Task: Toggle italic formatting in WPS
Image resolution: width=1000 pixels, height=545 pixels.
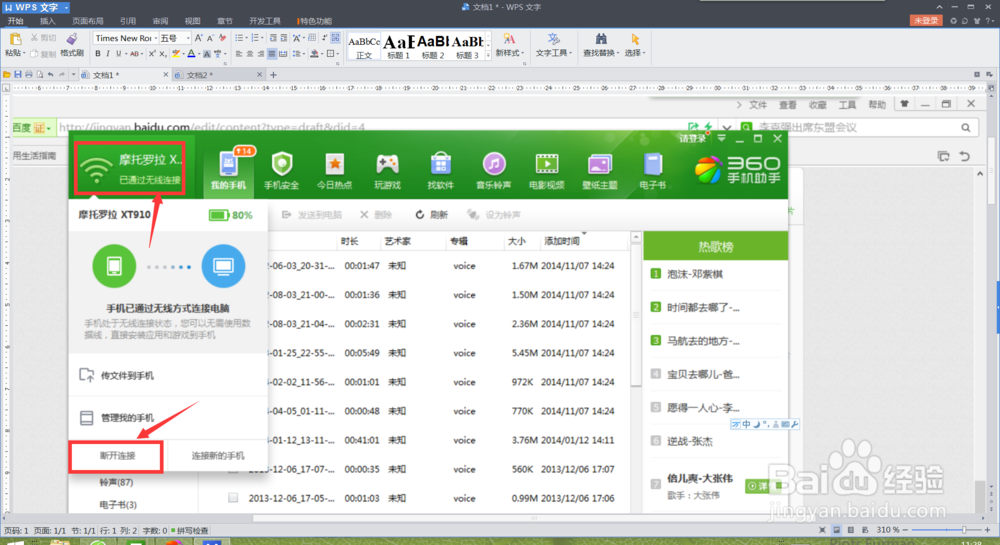Action: [x=108, y=54]
